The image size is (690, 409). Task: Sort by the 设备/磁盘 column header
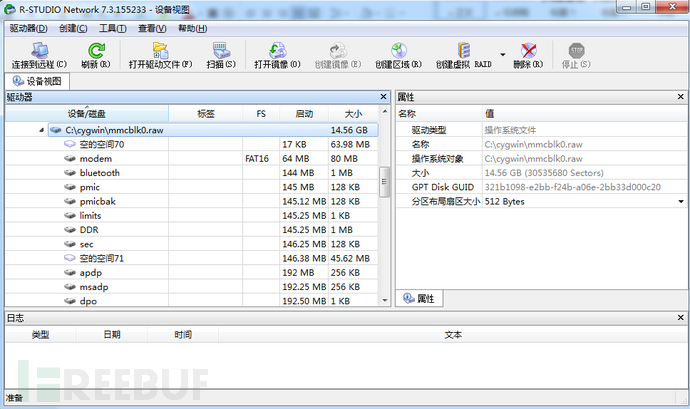point(87,114)
